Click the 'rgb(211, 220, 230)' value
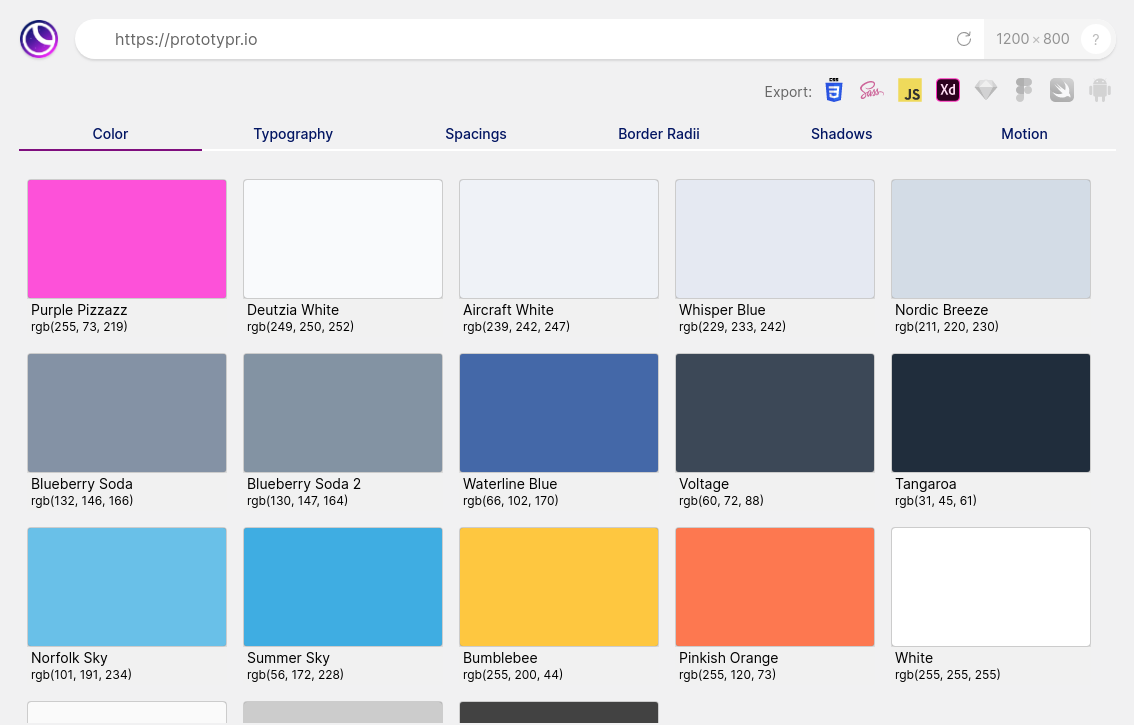 [947, 326]
